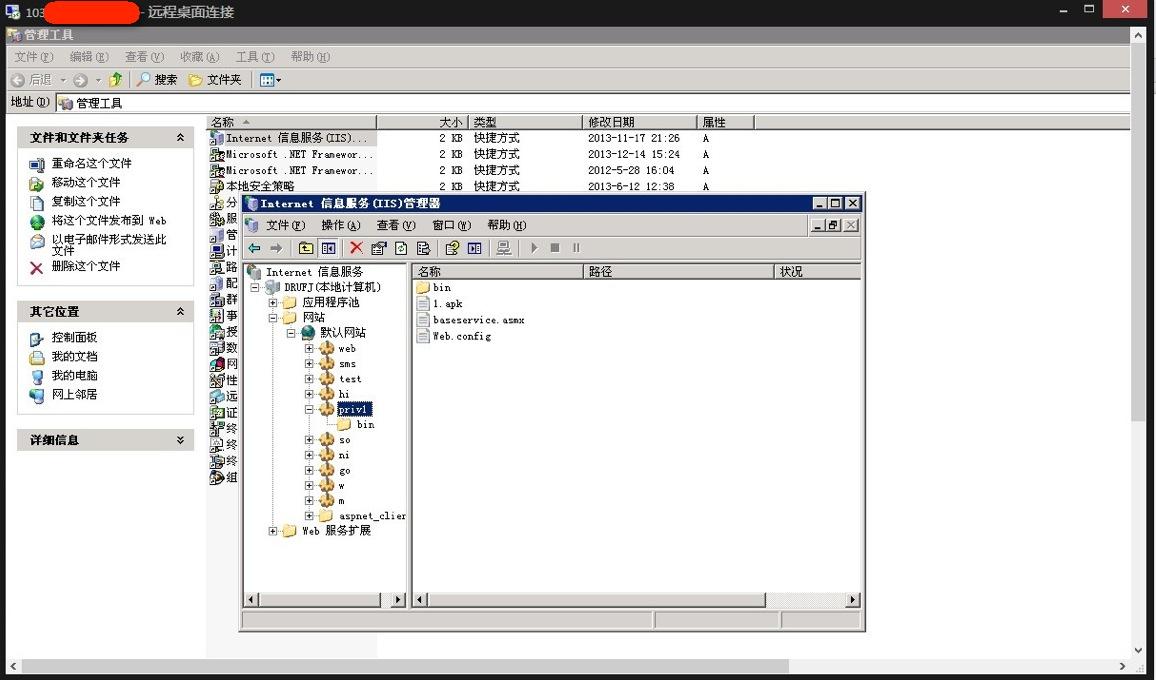1156x680 pixels.
Task: Toggle the show/hide console tree icon
Action: tap(328, 249)
